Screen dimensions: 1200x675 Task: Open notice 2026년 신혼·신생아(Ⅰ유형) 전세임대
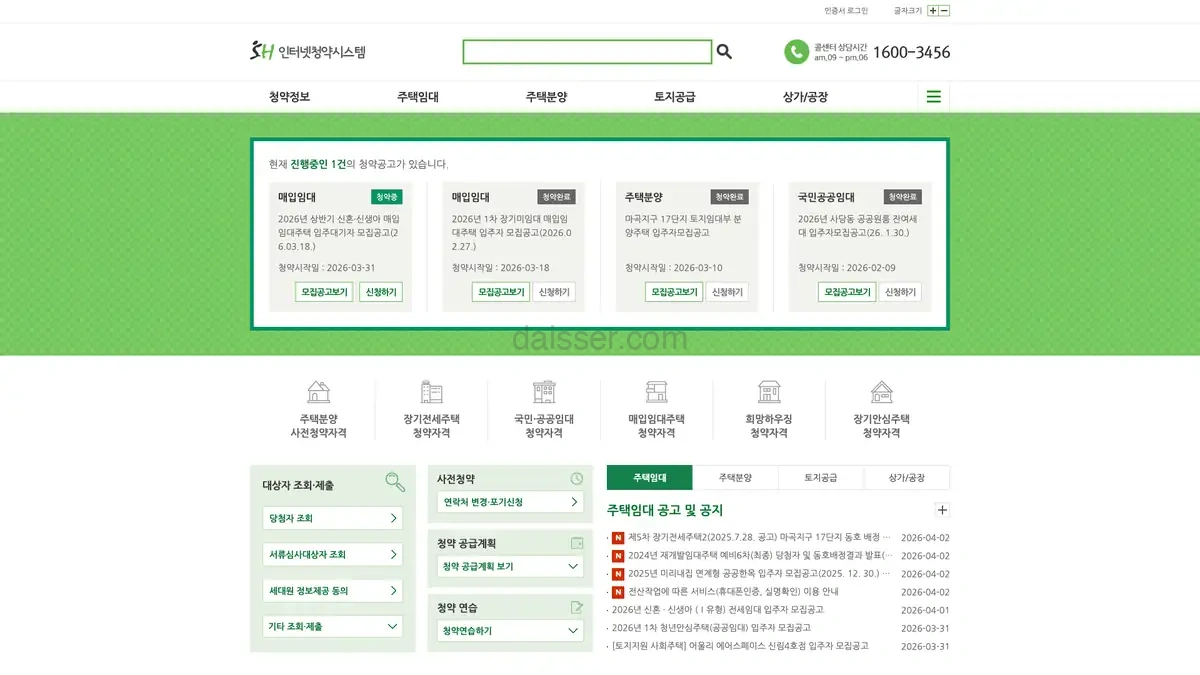[x=718, y=610]
